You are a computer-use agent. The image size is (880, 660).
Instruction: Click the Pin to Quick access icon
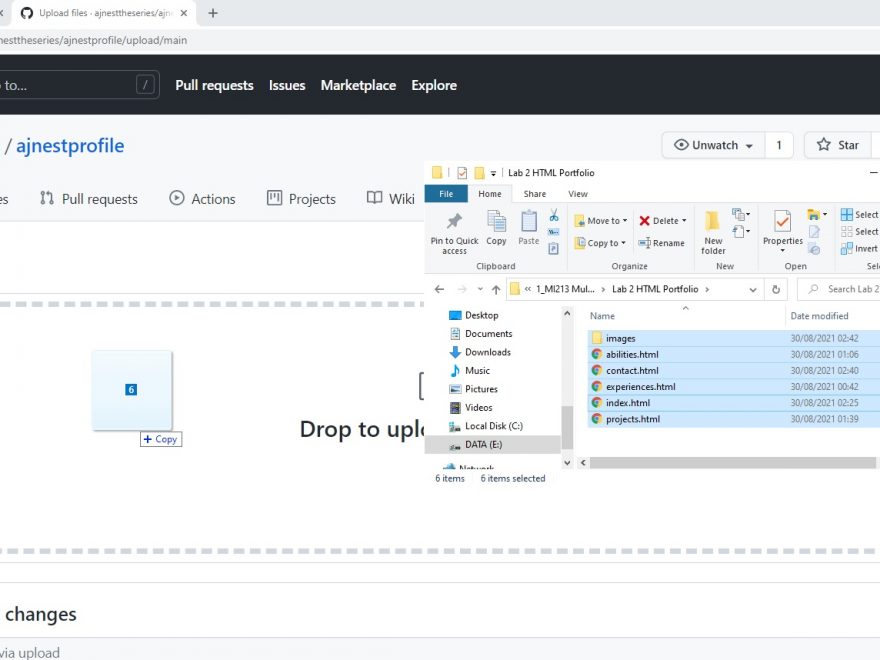pos(454,222)
